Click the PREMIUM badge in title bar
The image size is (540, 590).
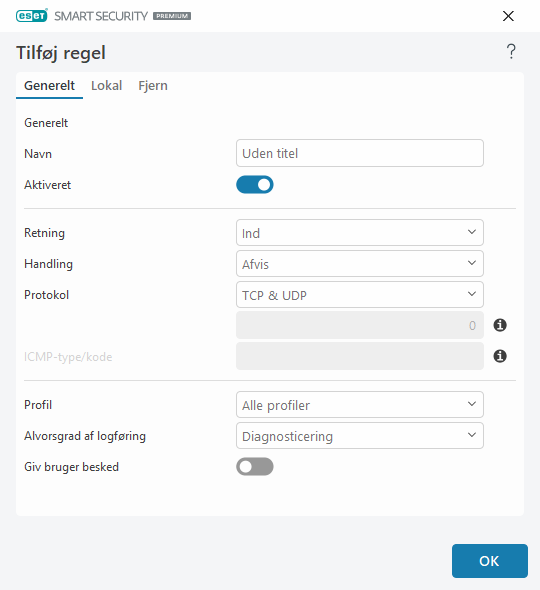point(172,16)
